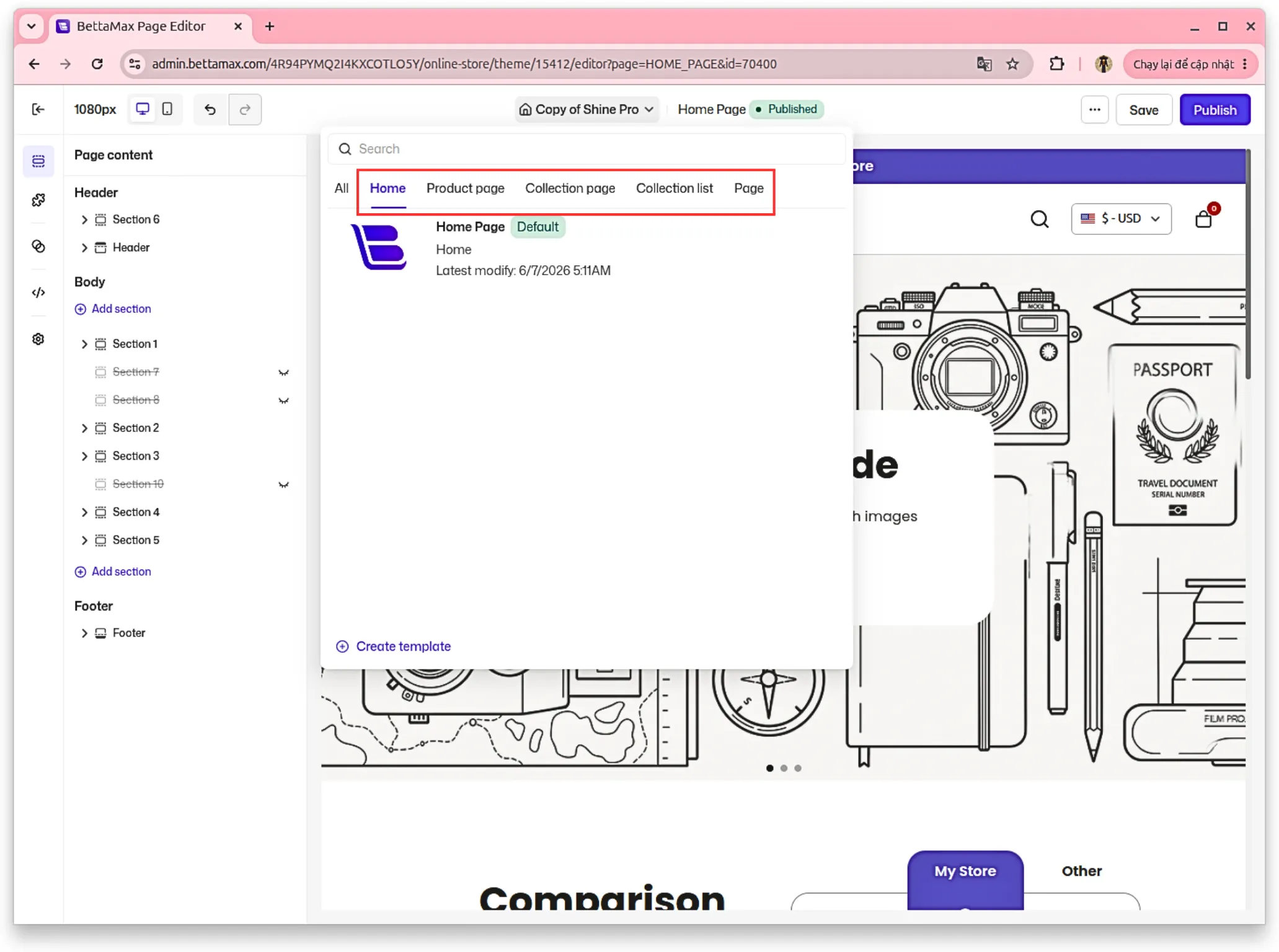Image resolution: width=1279 pixels, height=952 pixels.
Task: Open the Page content sections panel icon
Action: tap(38, 161)
